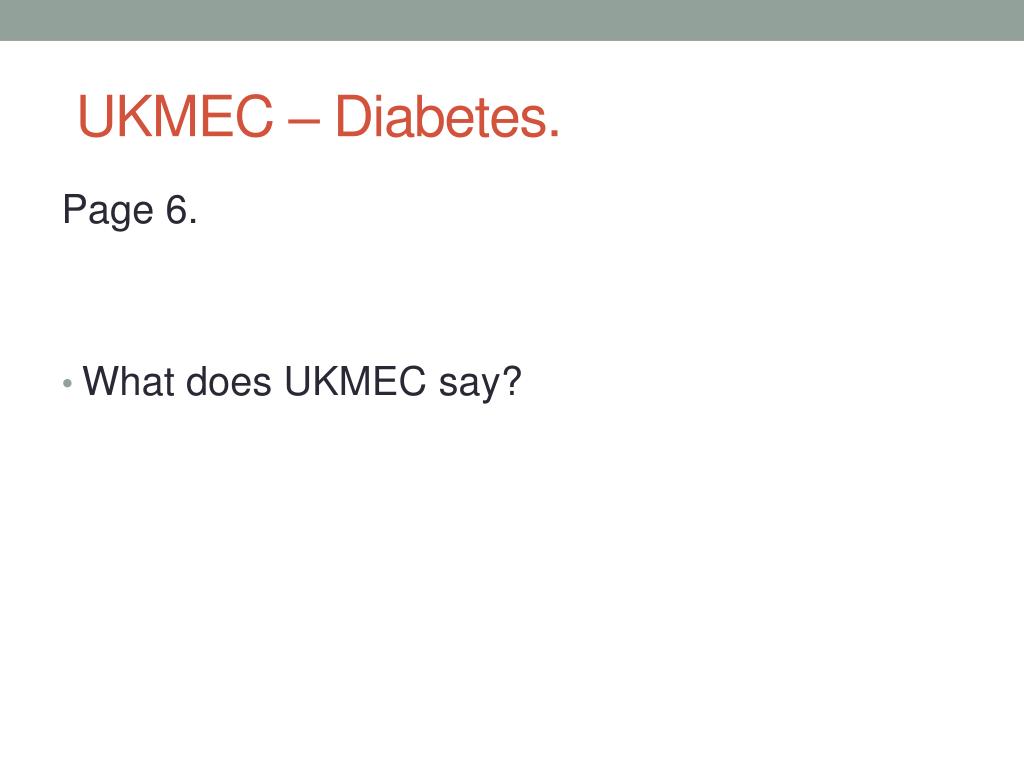Click the 'Page 6.' text line
Screen dimensions: 1024x768
129,210
